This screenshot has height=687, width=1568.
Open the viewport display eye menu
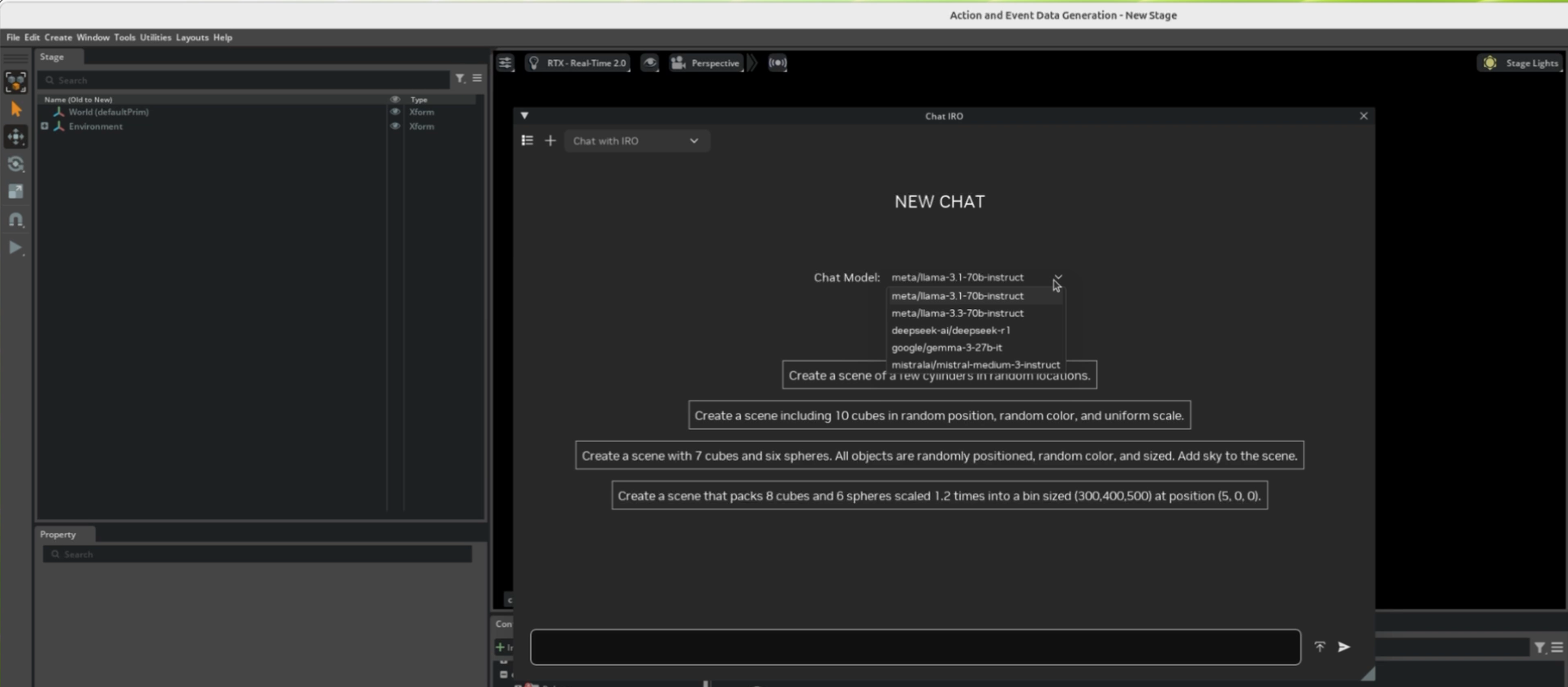click(x=650, y=63)
